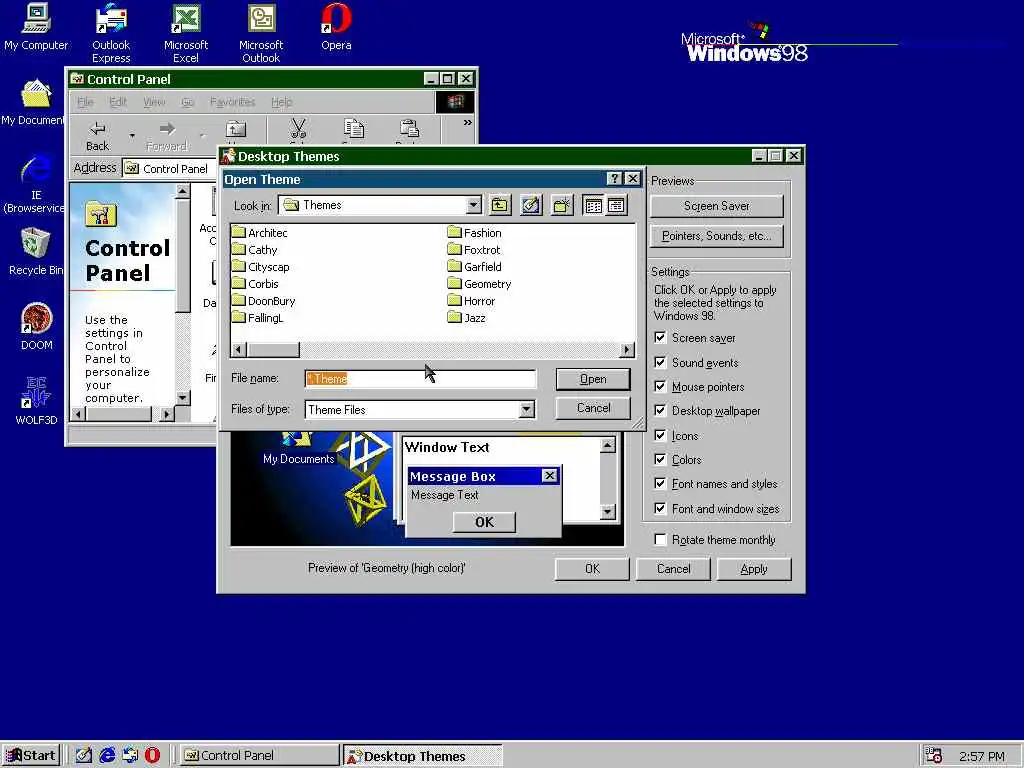1024x768 pixels.
Task: Switch to List view in Open Theme
Action: (593, 205)
